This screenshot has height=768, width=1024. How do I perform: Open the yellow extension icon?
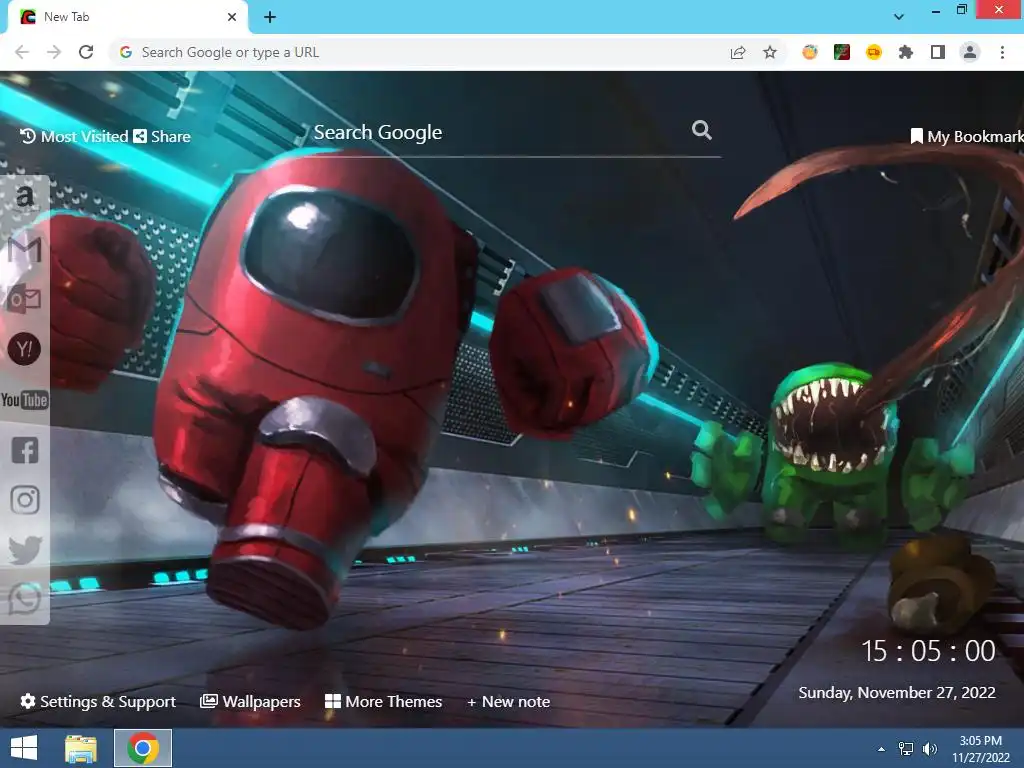point(874,52)
